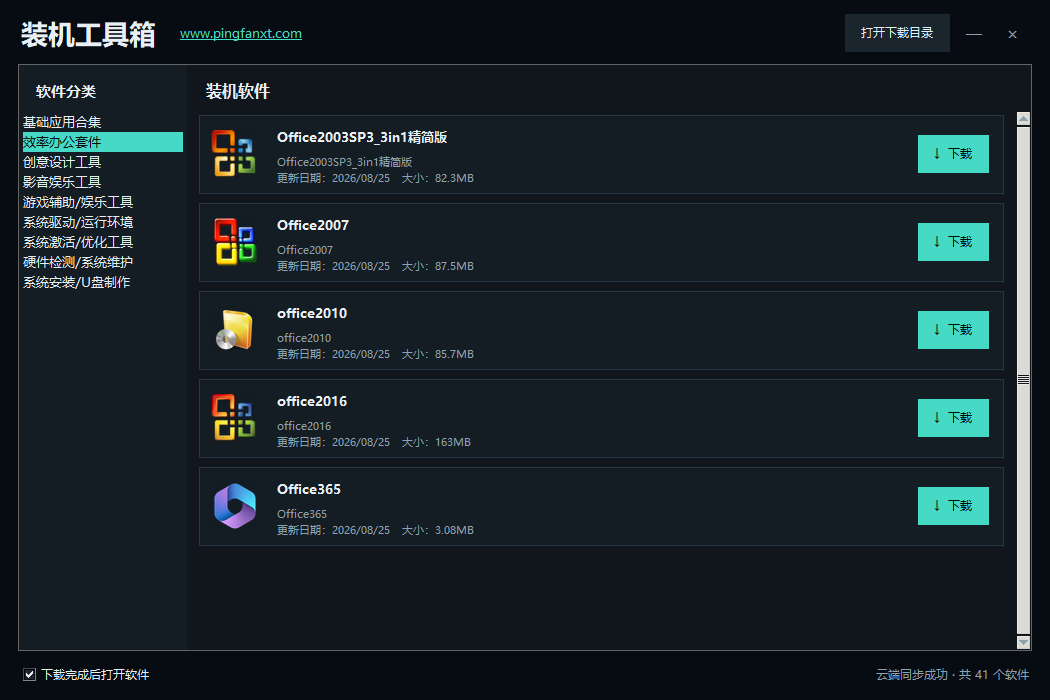Select 系统激活/优化工具 category
1050x700 pixels.
[x=102, y=242]
